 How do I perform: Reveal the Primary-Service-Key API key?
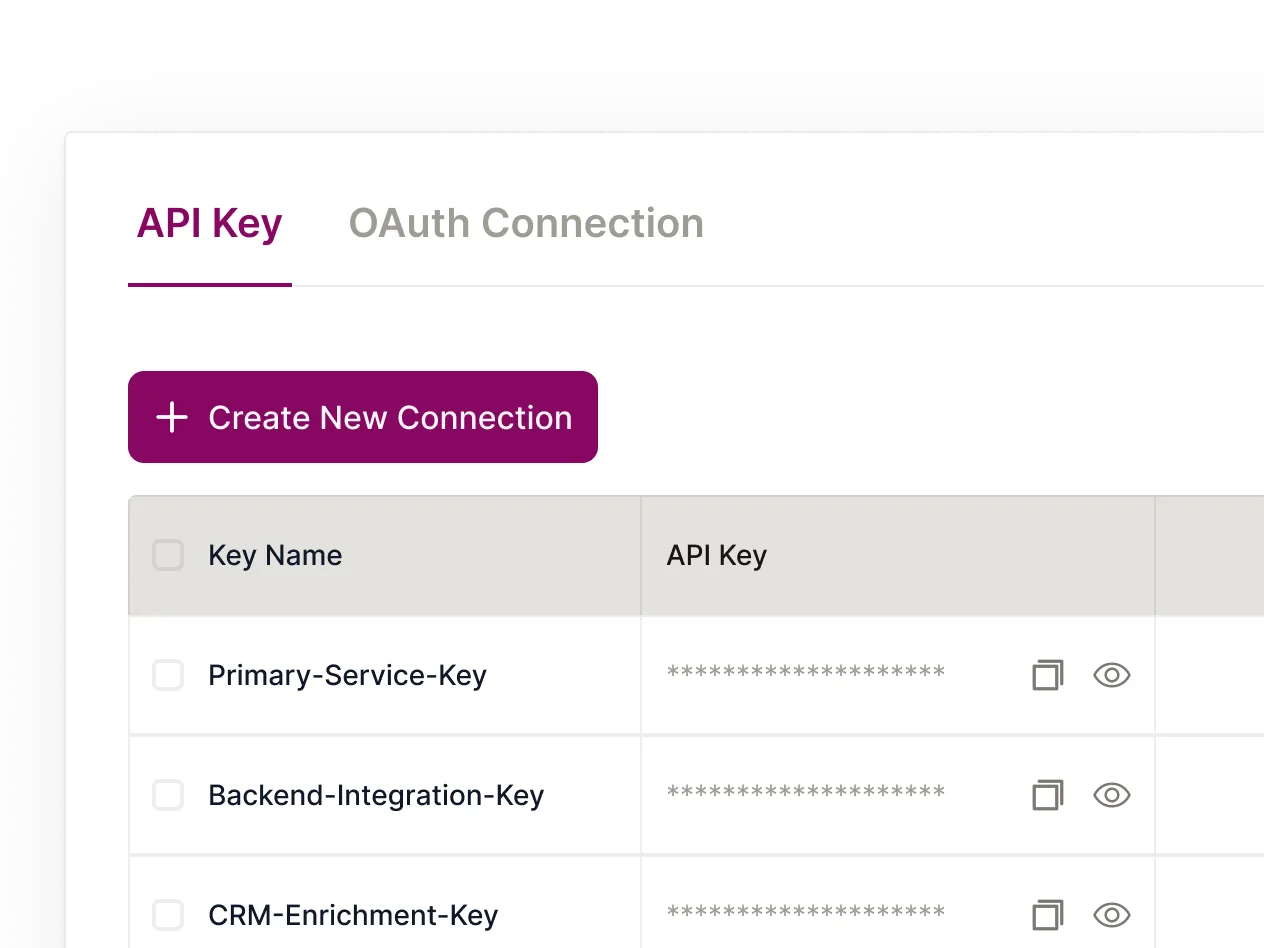coord(1112,675)
